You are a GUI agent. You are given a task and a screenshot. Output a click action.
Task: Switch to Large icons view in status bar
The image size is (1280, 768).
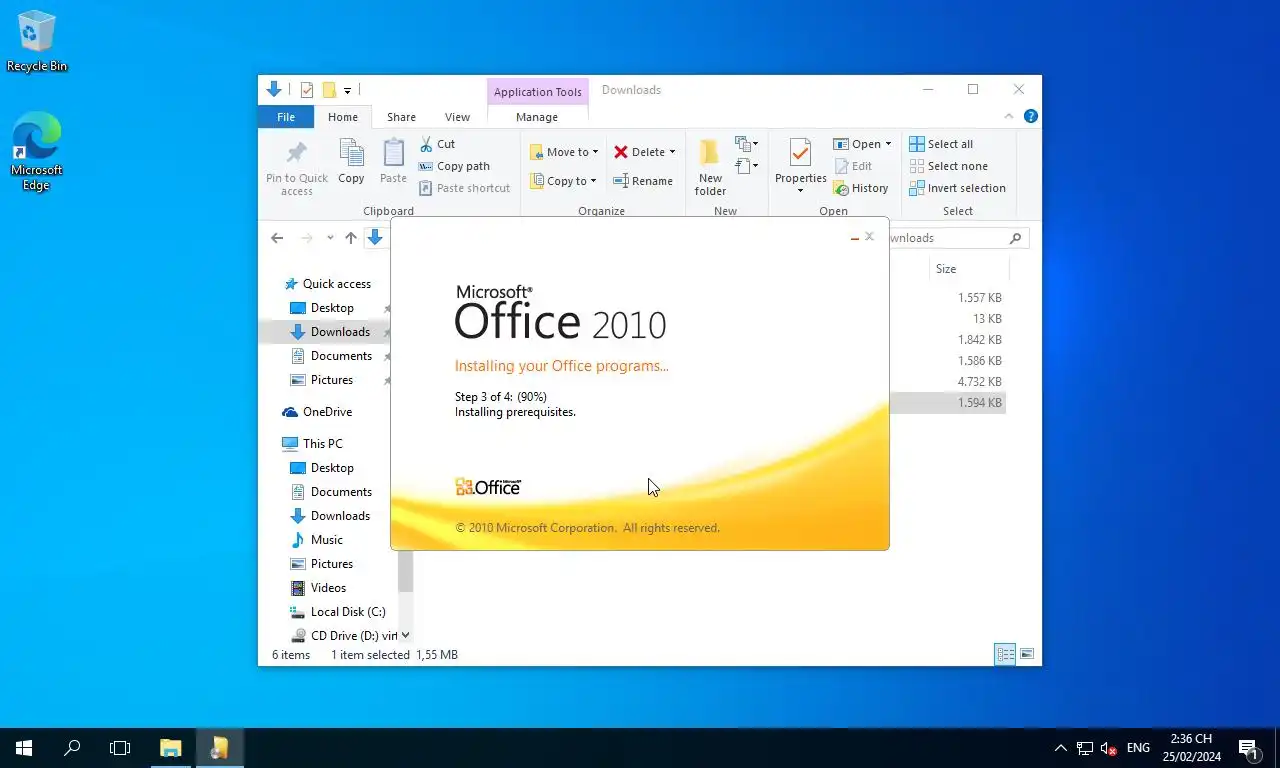1026,655
